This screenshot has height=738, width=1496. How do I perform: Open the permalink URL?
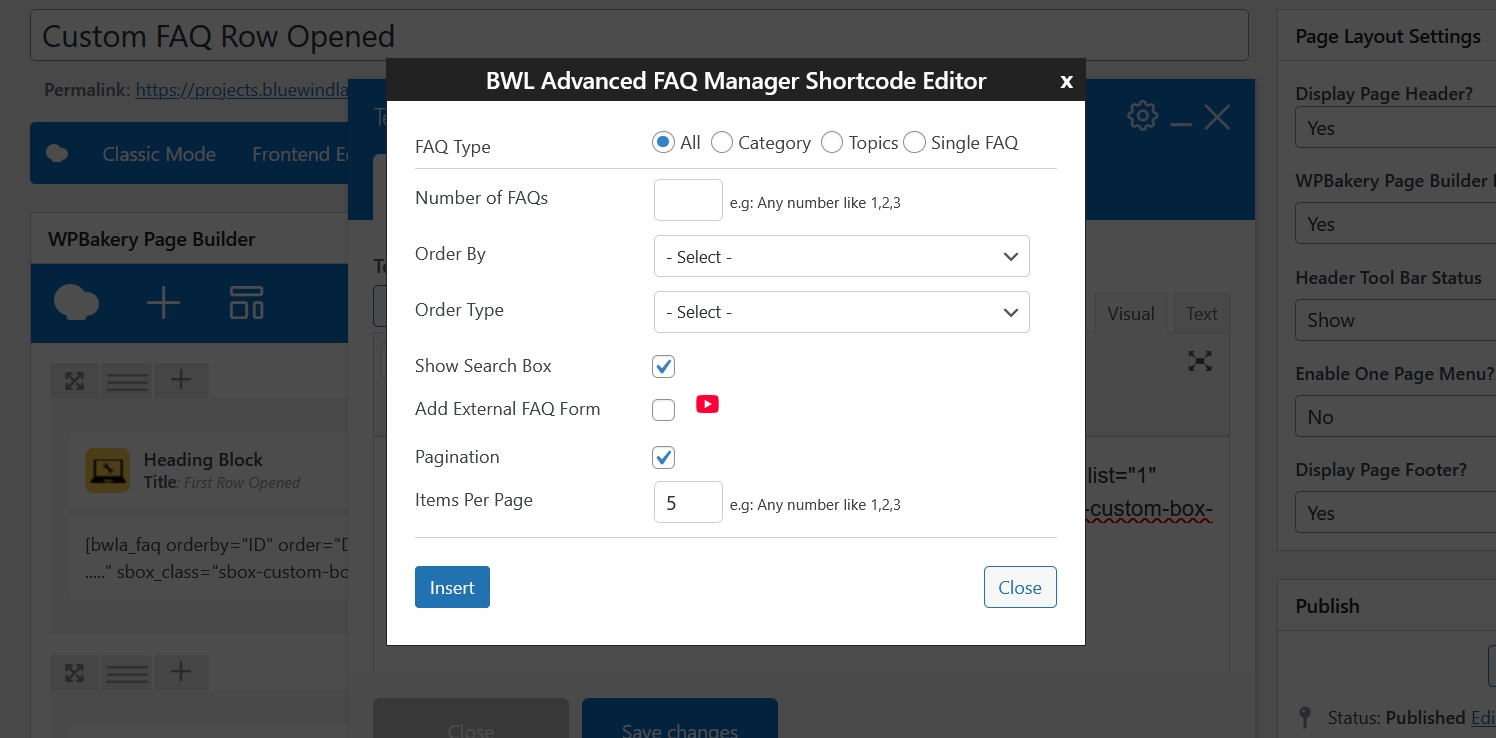241,90
